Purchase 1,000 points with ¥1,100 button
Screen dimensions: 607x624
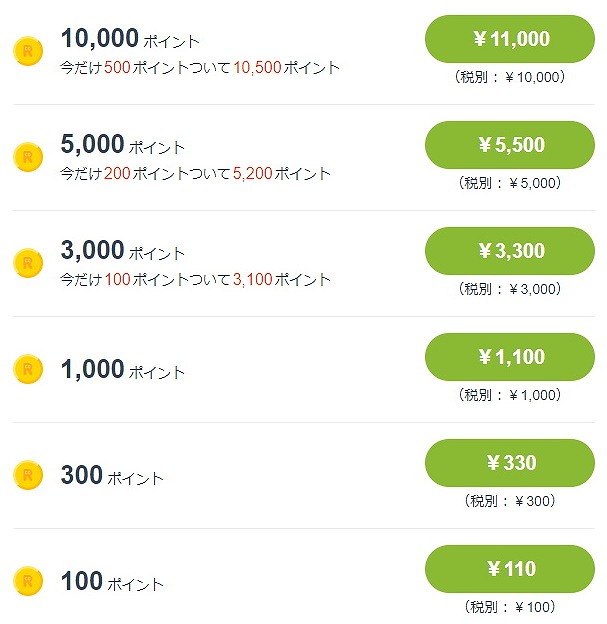[x=510, y=357]
